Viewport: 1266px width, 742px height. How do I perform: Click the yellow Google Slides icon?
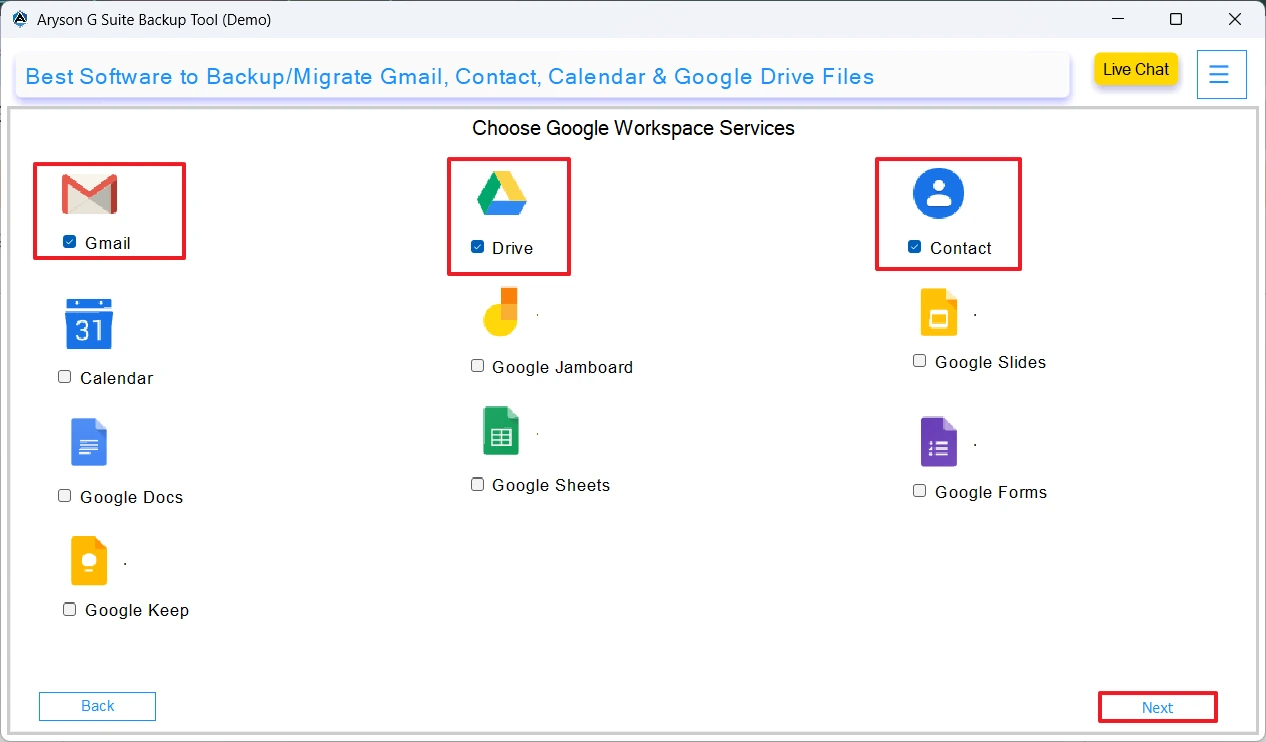click(938, 312)
